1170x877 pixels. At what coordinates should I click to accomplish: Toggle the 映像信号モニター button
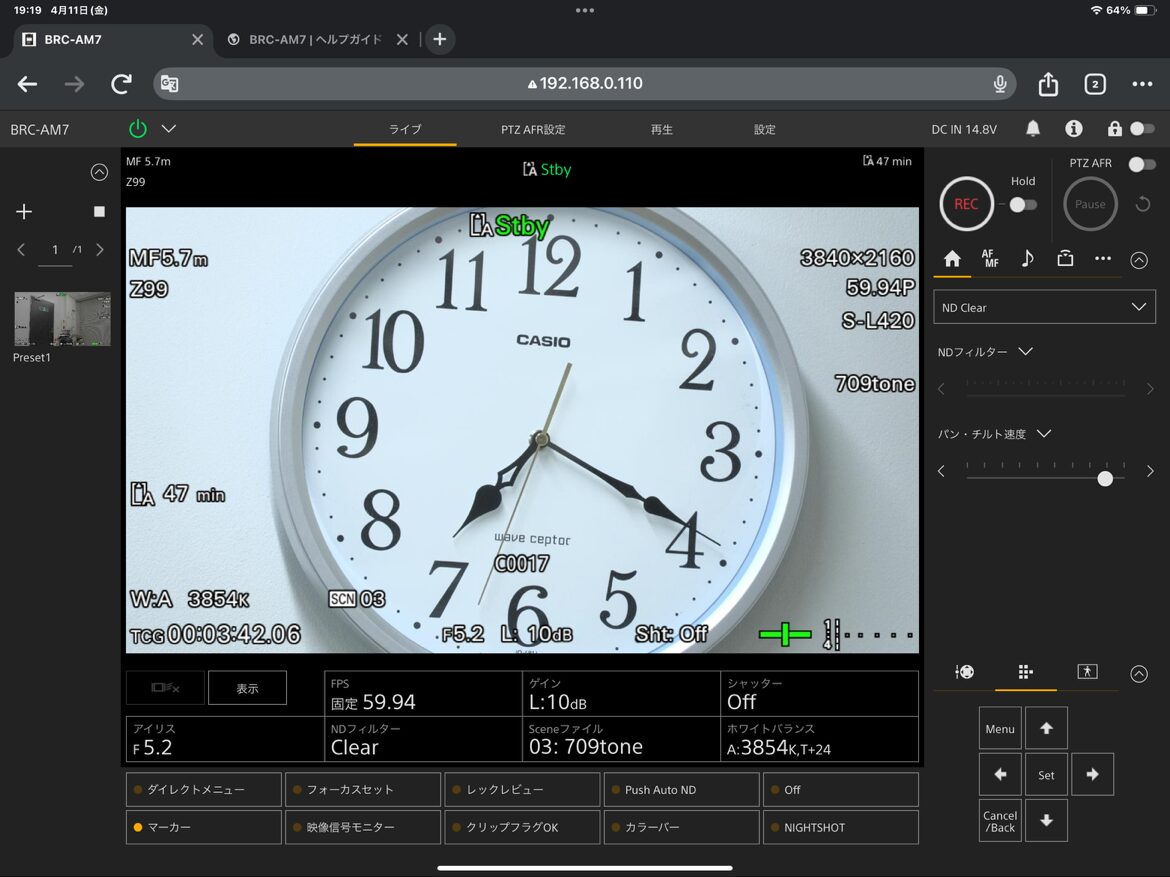(x=363, y=828)
